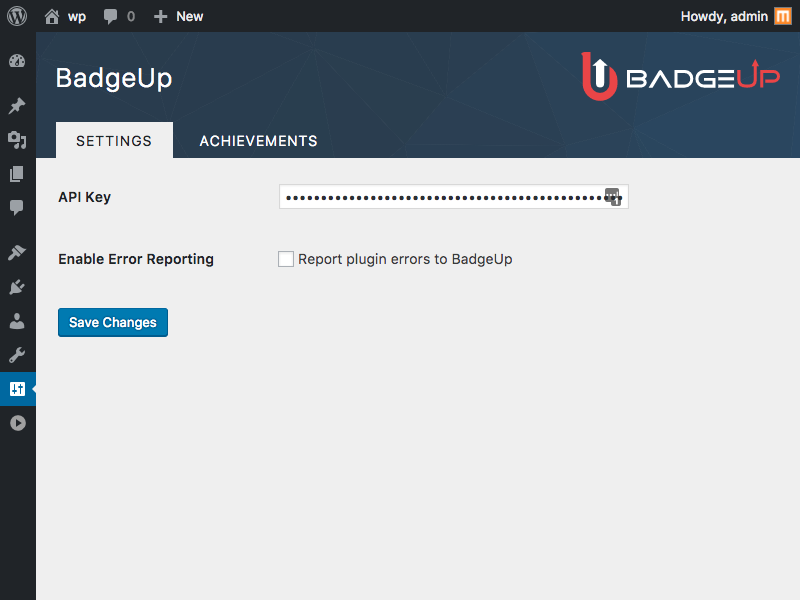The height and width of the screenshot is (600, 800).
Task: Open the Appearance brush sidebar icon
Action: (x=17, y=252)
